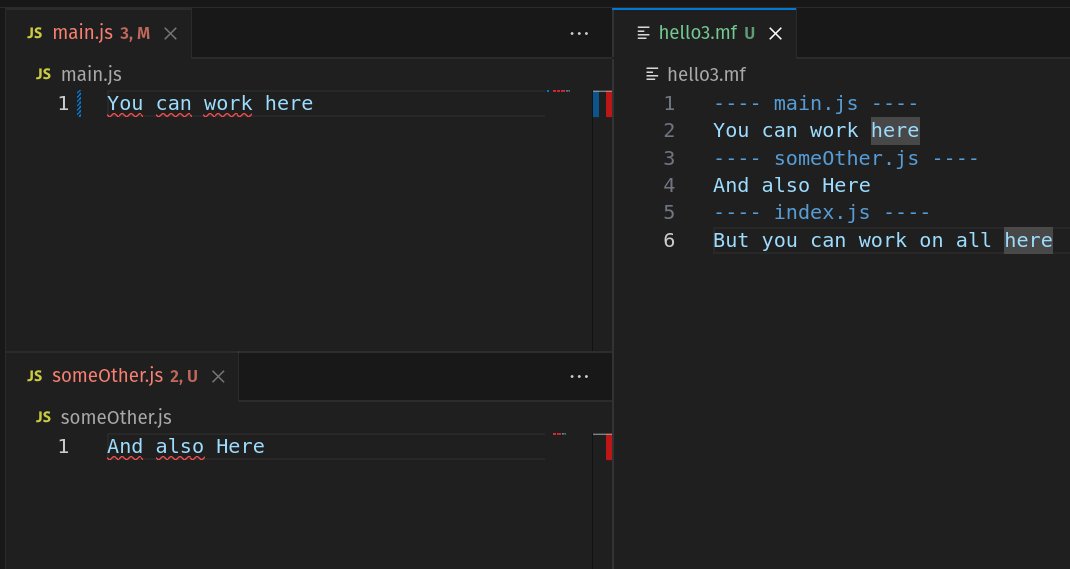Click JS icon in someOther.js breadcrumb
Screen dimensions: 1070x569
44,417
